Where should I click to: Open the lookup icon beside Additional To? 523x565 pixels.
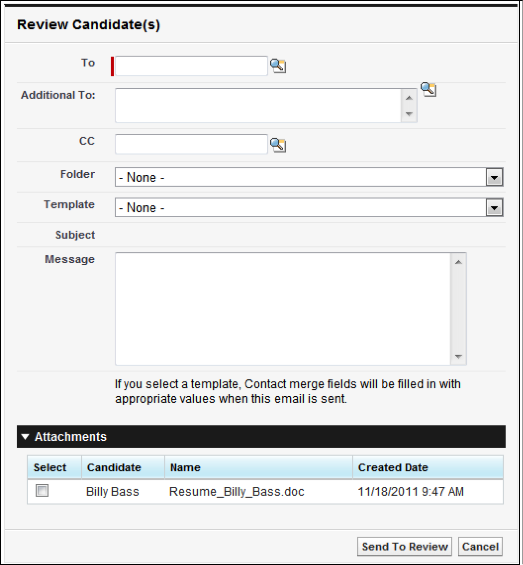click(x=428, y=89)
